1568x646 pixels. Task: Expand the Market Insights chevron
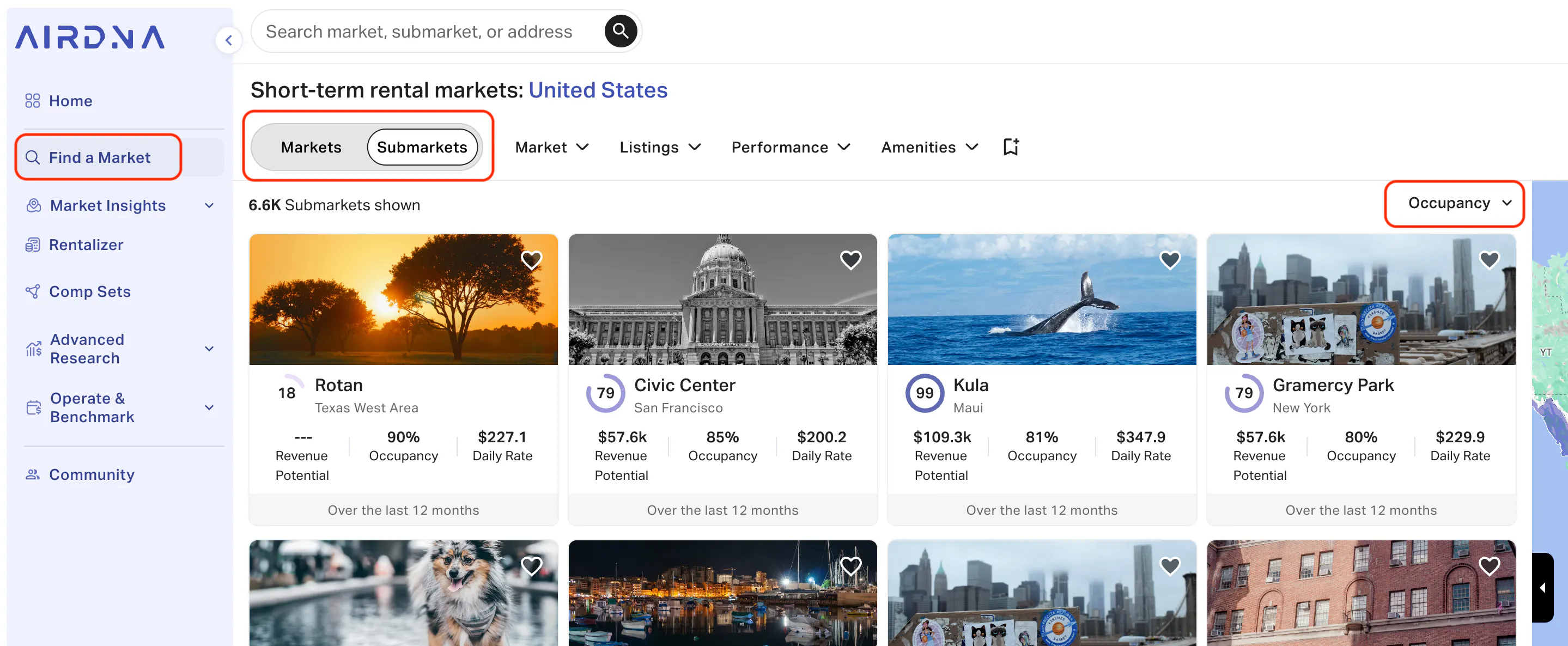pos(209,205)
